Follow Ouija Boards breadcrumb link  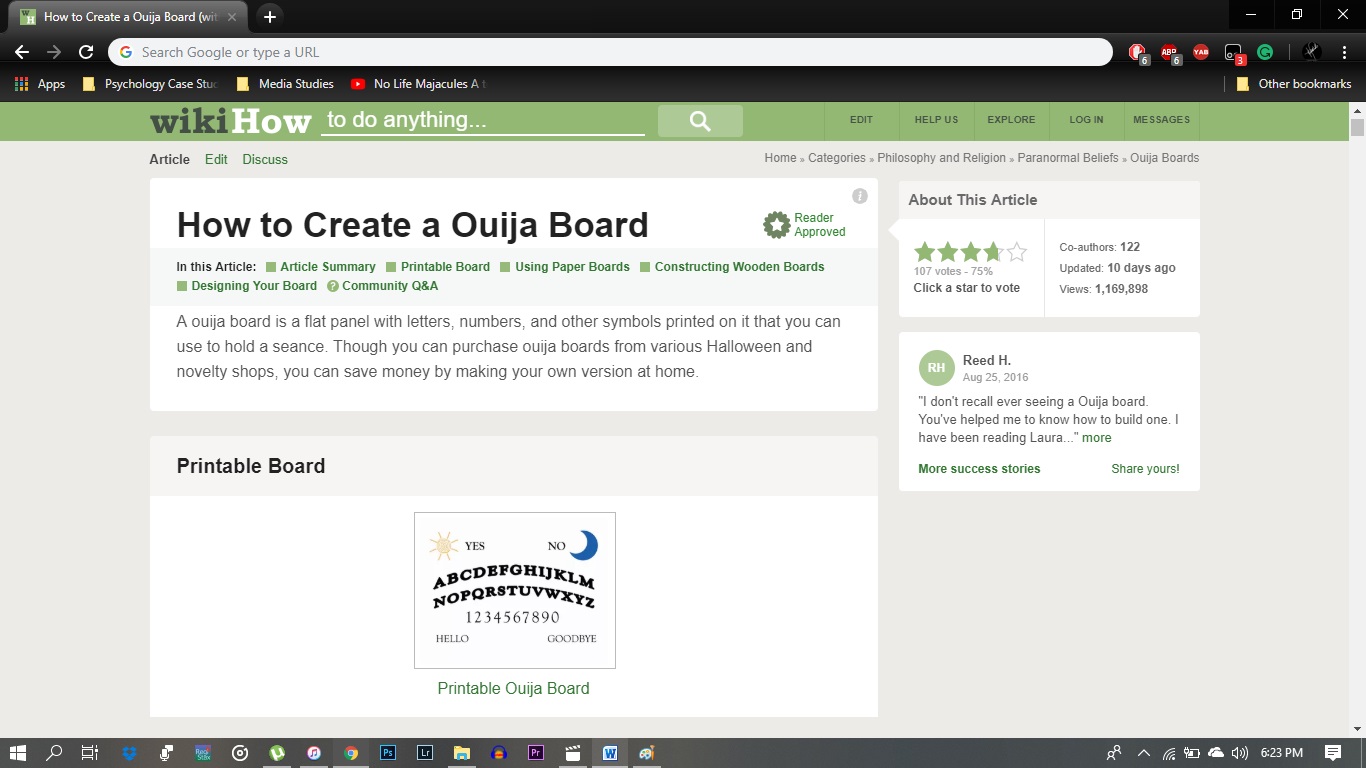[1164, 158]
